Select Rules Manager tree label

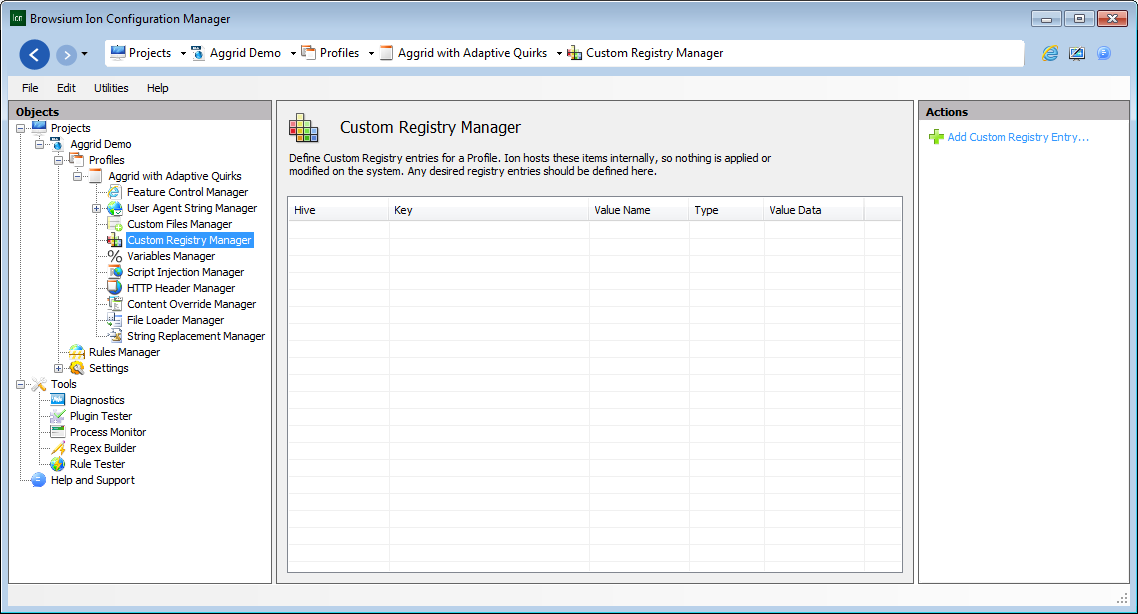point(125,352)
